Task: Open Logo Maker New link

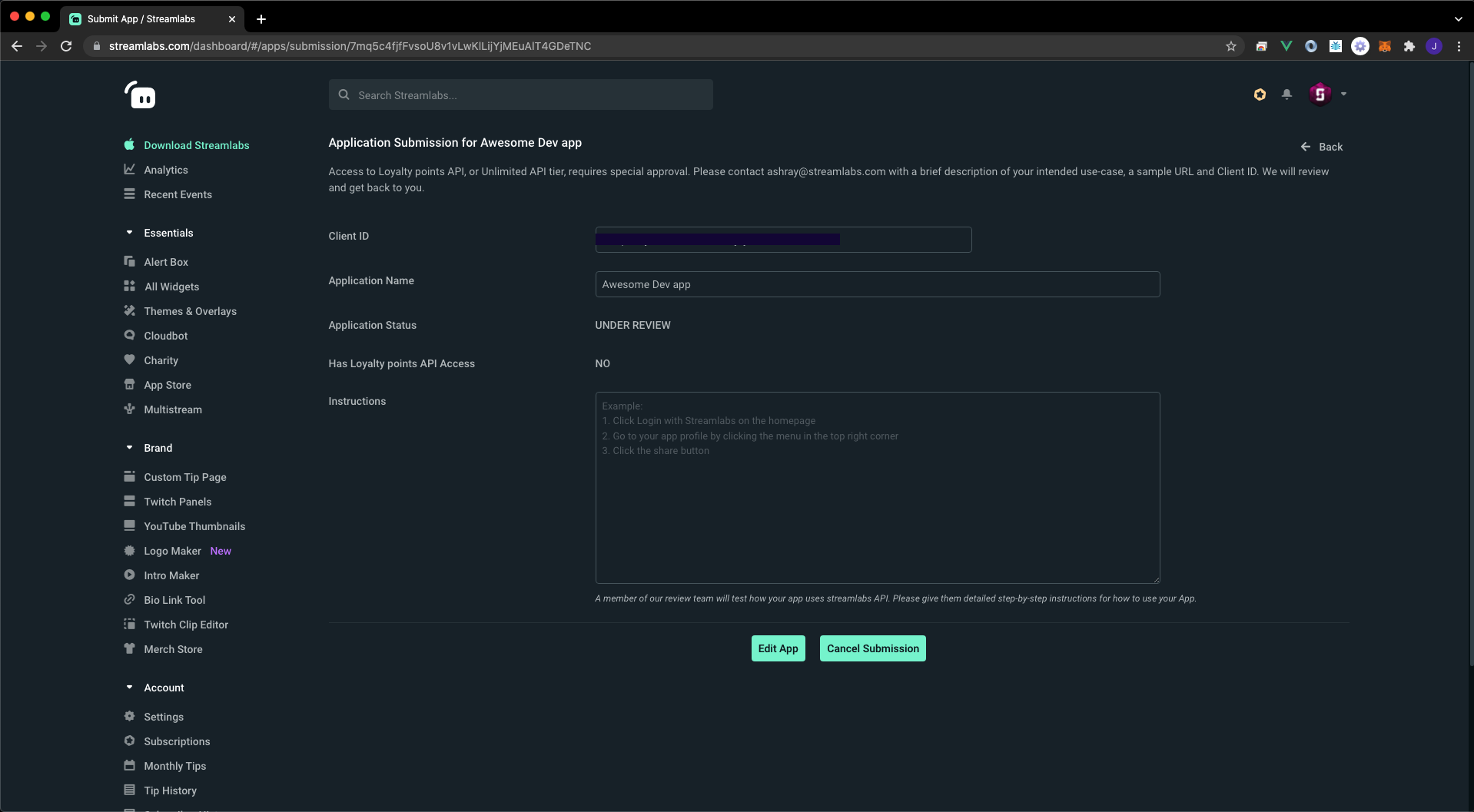Action: (187, 551)
